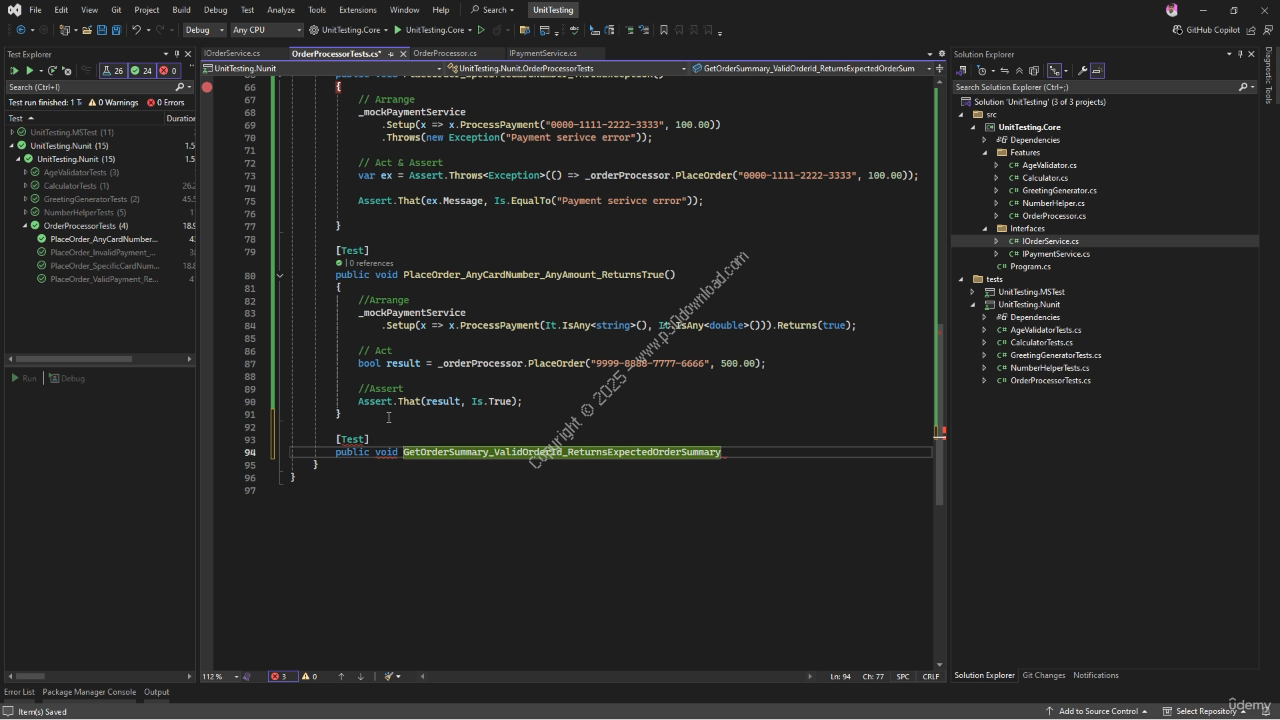
Task: Collapse the code region at line 80
Action: click(x=280, y=275)
